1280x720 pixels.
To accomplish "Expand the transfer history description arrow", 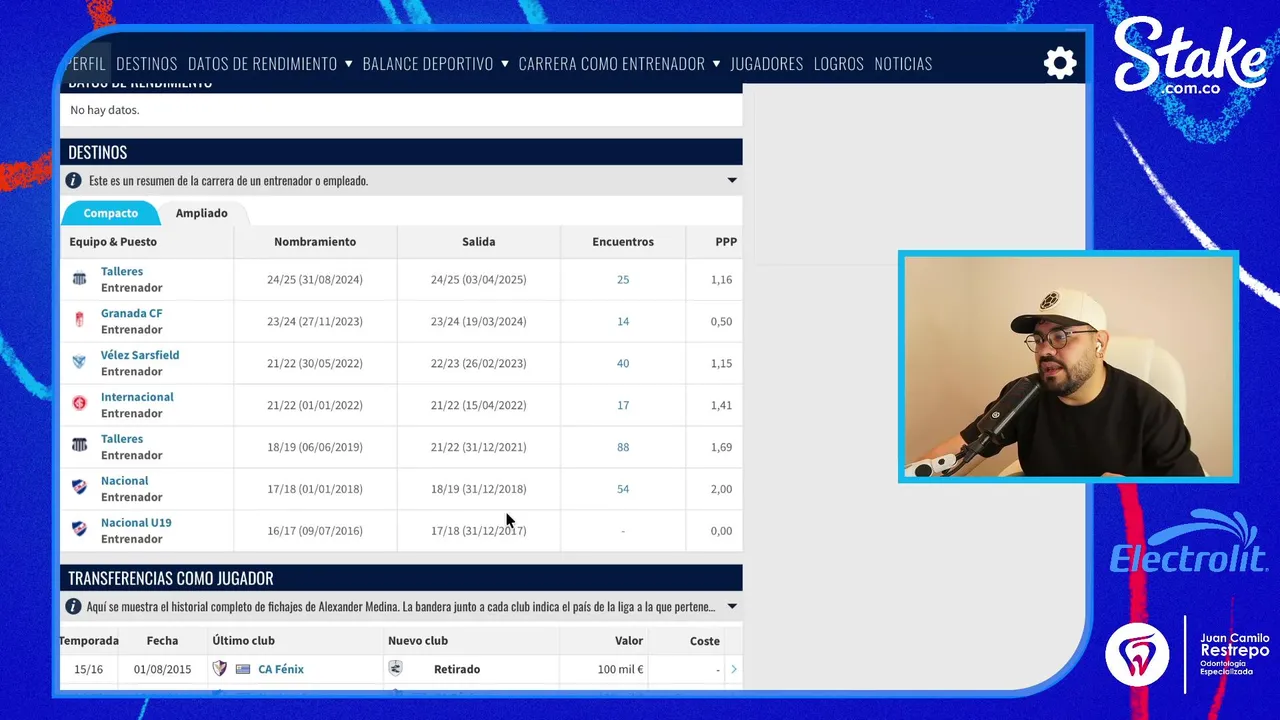I will coord(732,607).
